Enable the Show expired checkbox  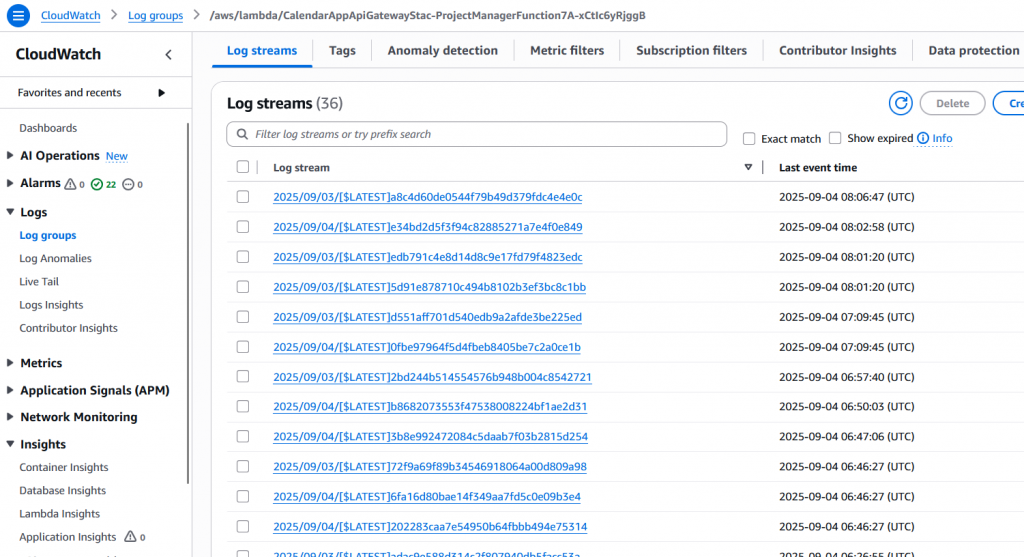click(x=835, y=138)
